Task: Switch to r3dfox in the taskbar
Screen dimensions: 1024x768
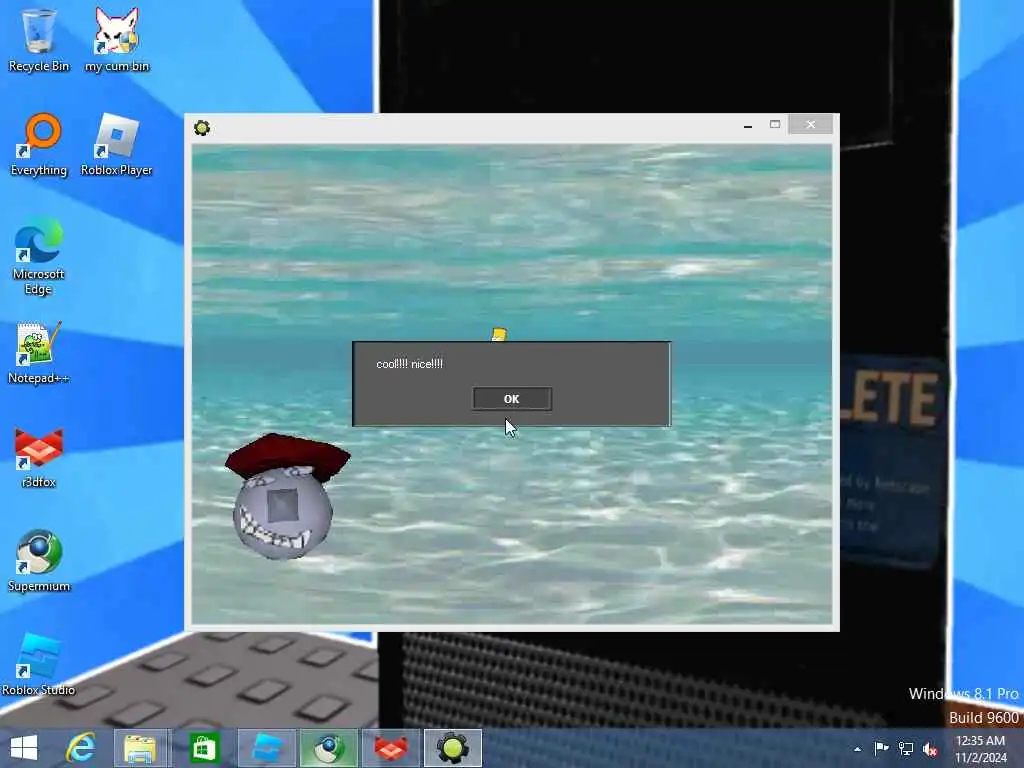Action: [x=391, y=748]
